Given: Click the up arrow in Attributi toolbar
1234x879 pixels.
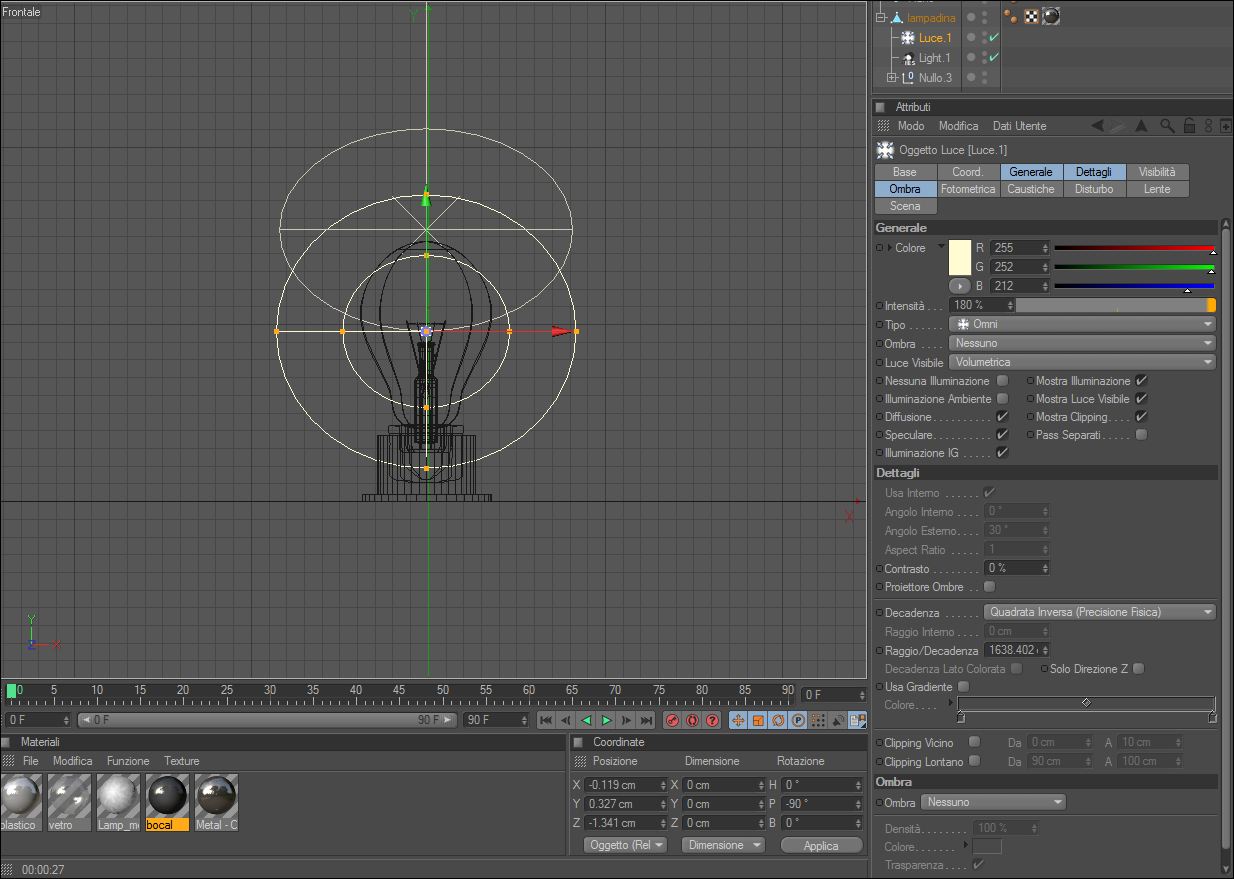Looking at the screenshot, I should coord(1141,126).
